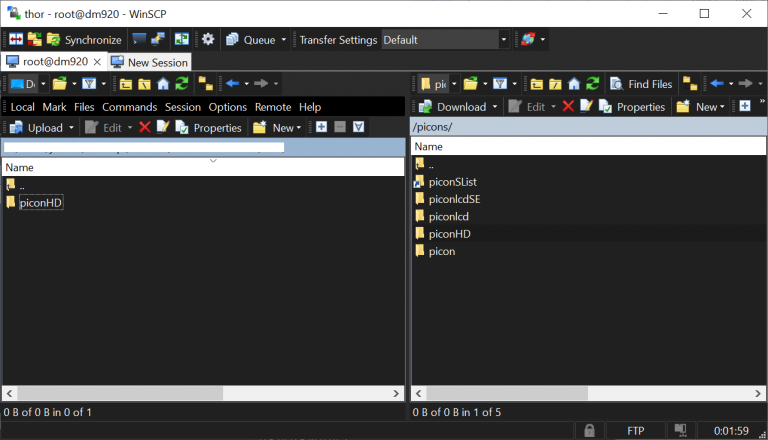The image size is (768, 440).
Task: Open the Mark menu
Action: [54, 107]
